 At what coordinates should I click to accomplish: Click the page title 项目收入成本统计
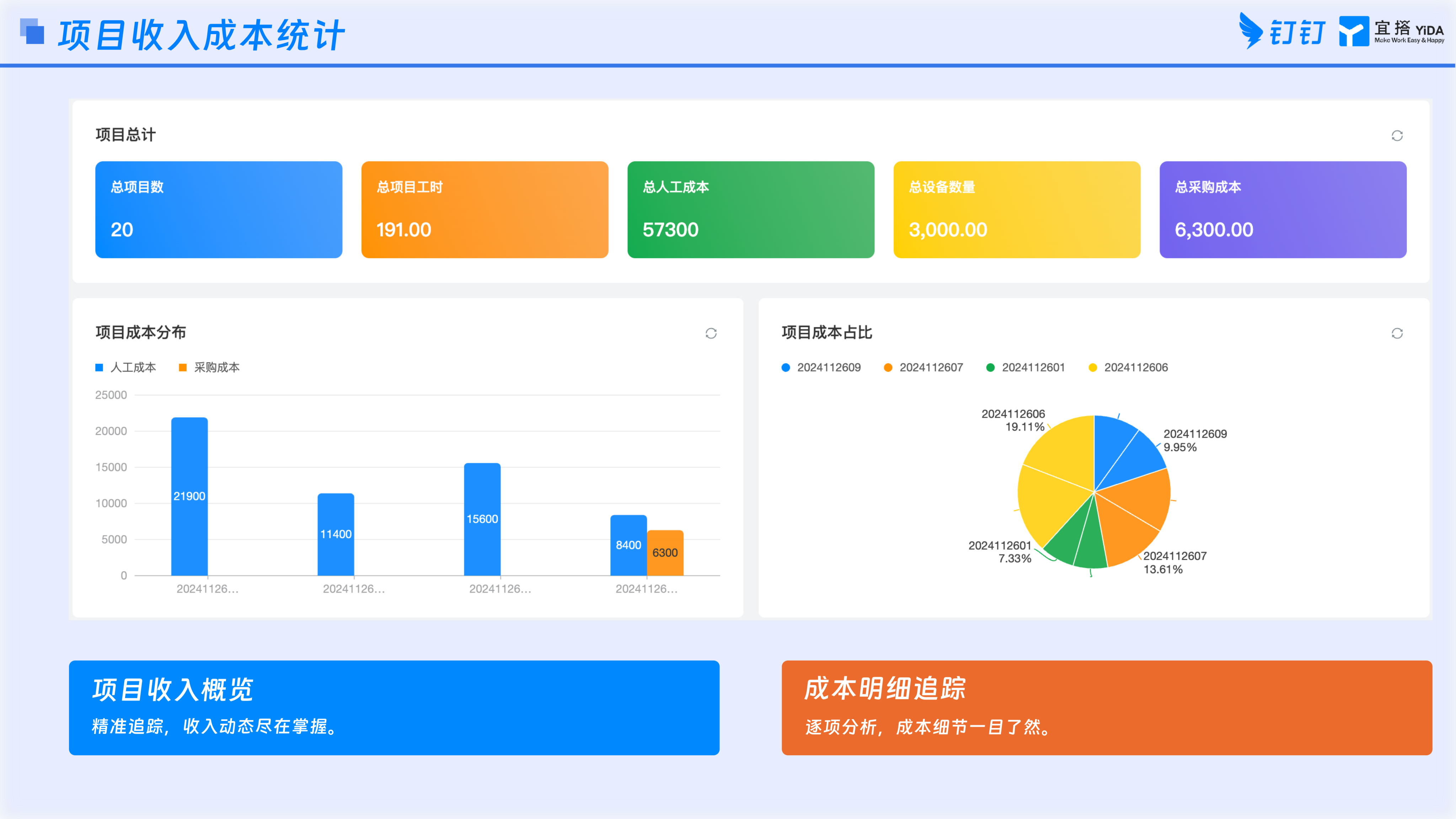pyautogui.click(x=201, y=35)
